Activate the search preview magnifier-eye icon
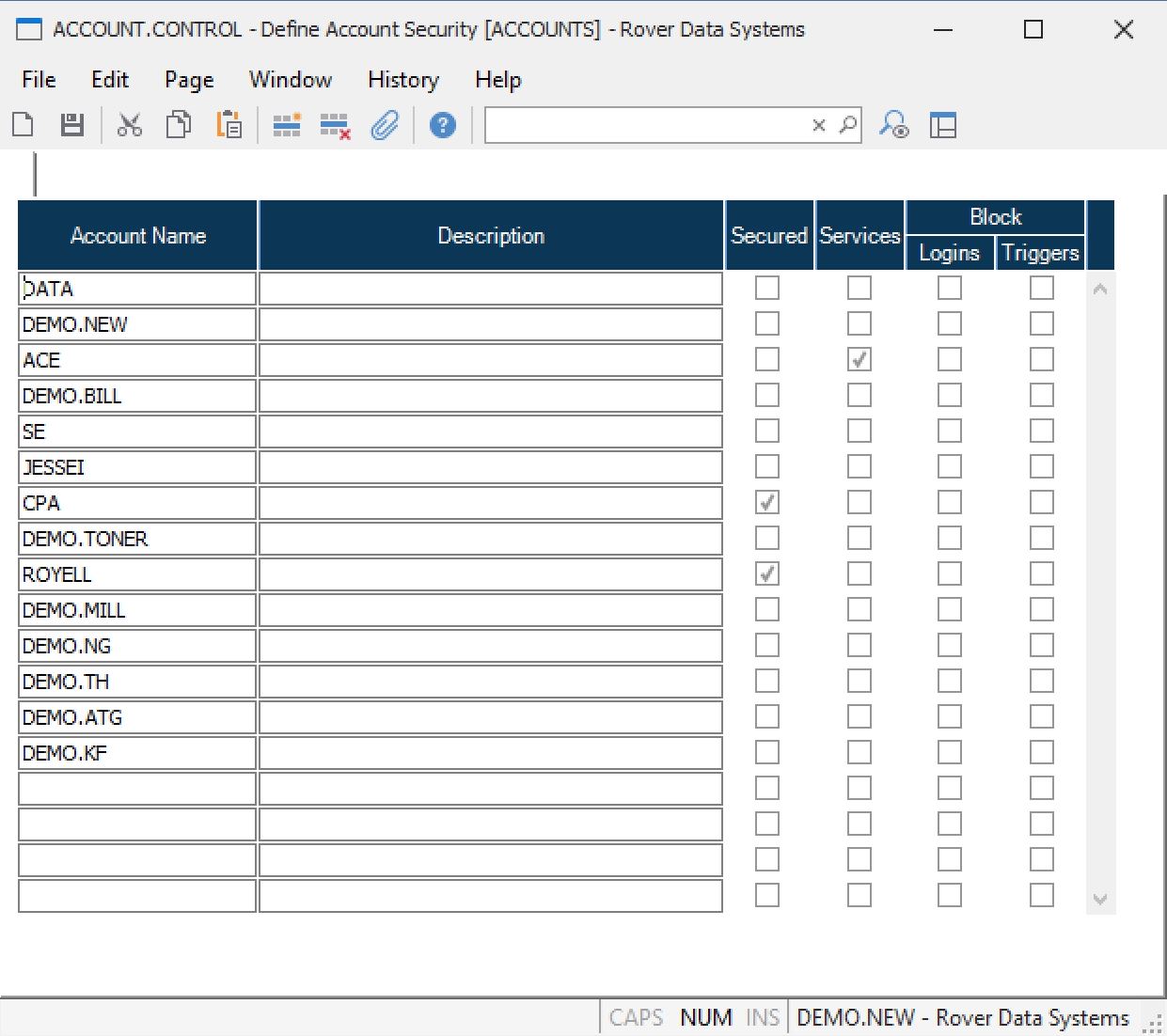This screenshot has width=1167, height=1036. click(893, 124)
